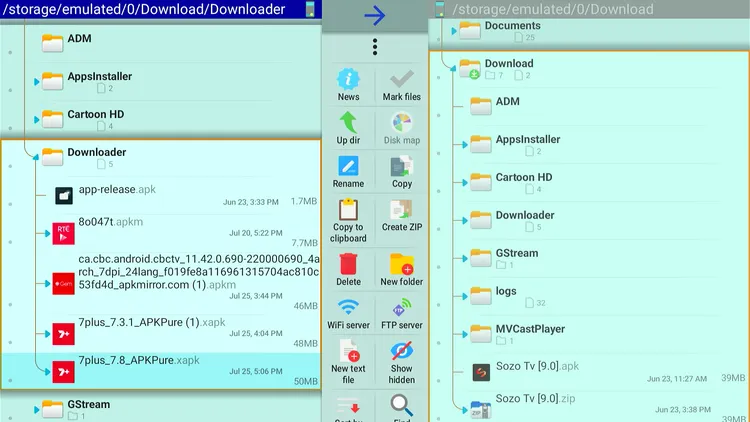Open the three-dot overflow menu
Image resolution: width=750 pixels, height=422 pixels.
pyautogui.click(x=375, y=47)
